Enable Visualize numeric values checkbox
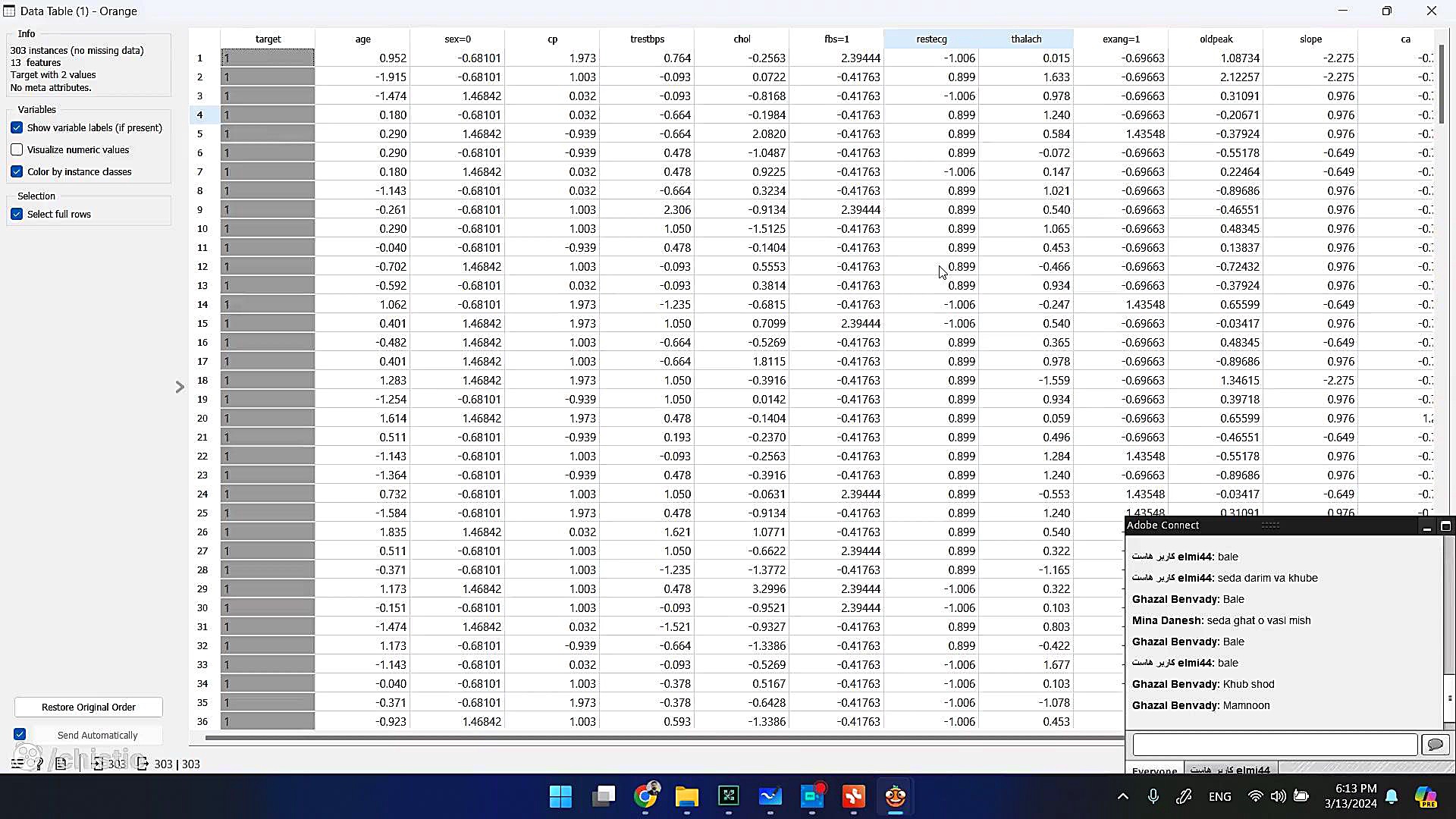The image size is (1456, 819). coord(17,149)
